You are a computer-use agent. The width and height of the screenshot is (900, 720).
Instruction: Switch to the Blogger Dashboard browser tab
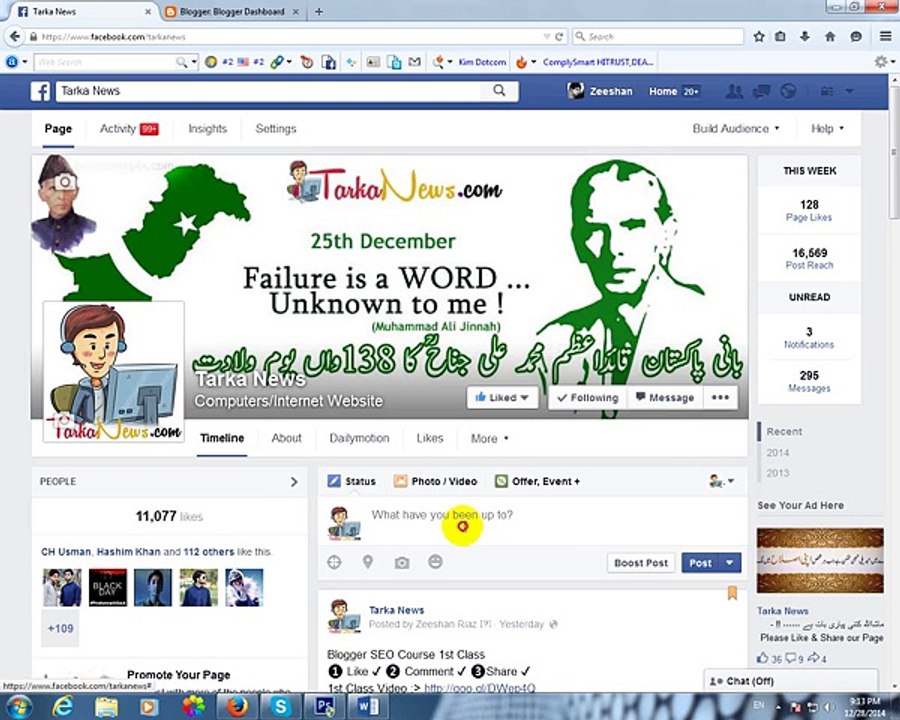pyautogui.click(x=231, y=11)
